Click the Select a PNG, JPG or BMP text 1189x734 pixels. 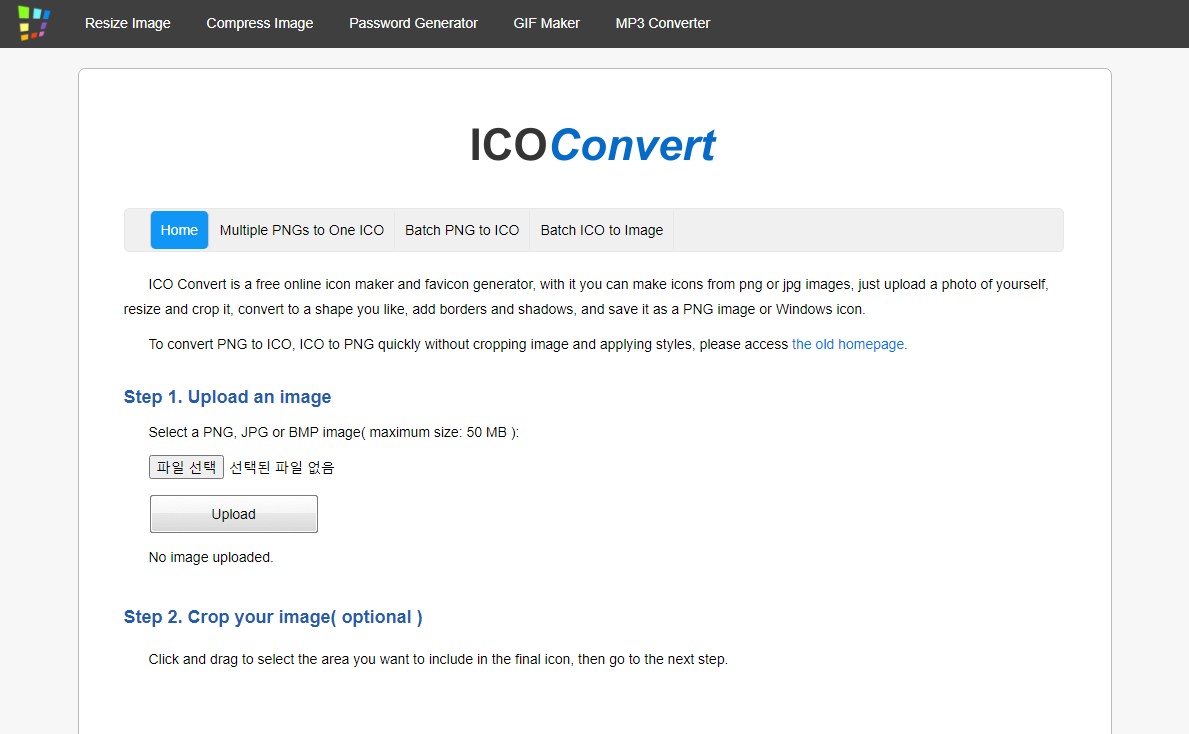[x=334, y=432]
